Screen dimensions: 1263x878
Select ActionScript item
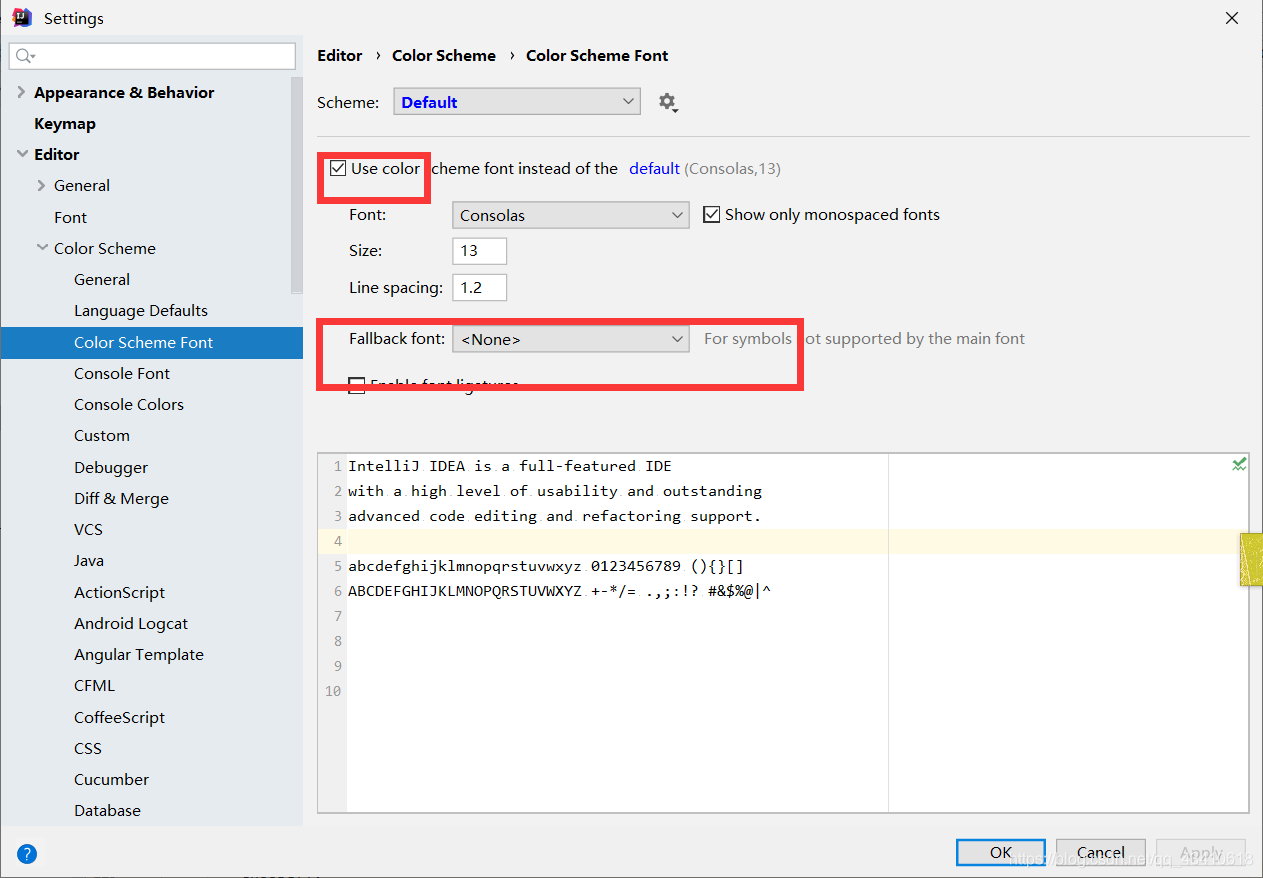coord(119,592)
